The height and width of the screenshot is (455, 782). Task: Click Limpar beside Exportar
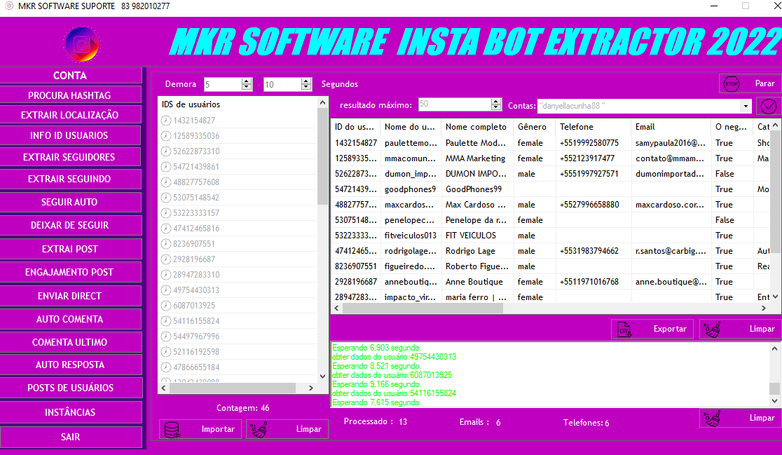(740, 329)
